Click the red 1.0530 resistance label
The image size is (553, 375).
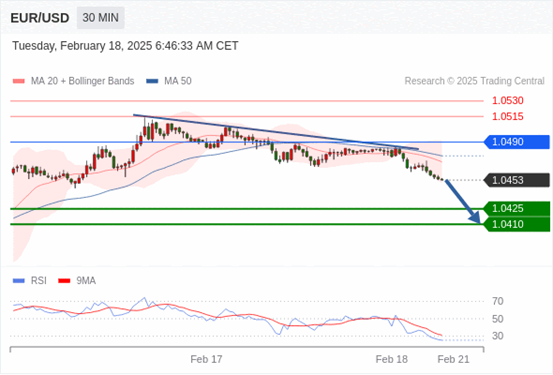pos(508,101)
